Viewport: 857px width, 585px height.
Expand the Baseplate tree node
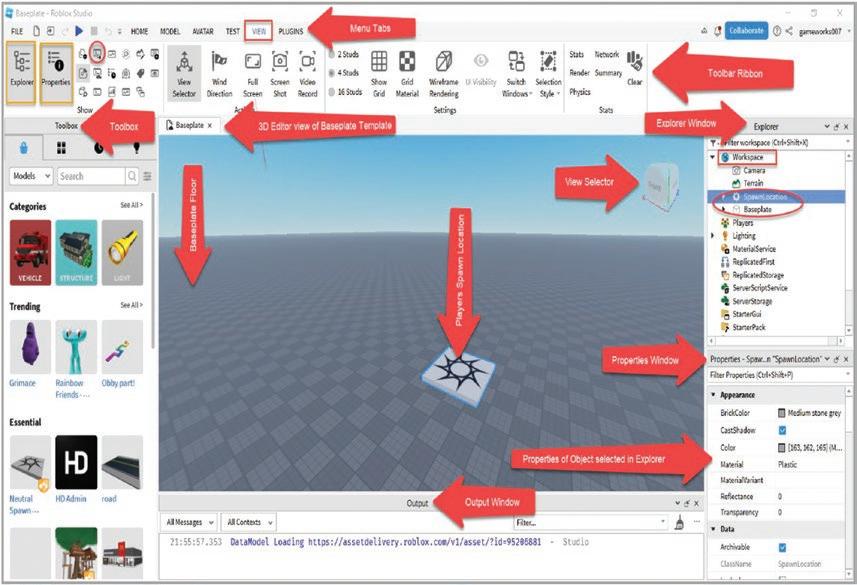click(724, 209)
